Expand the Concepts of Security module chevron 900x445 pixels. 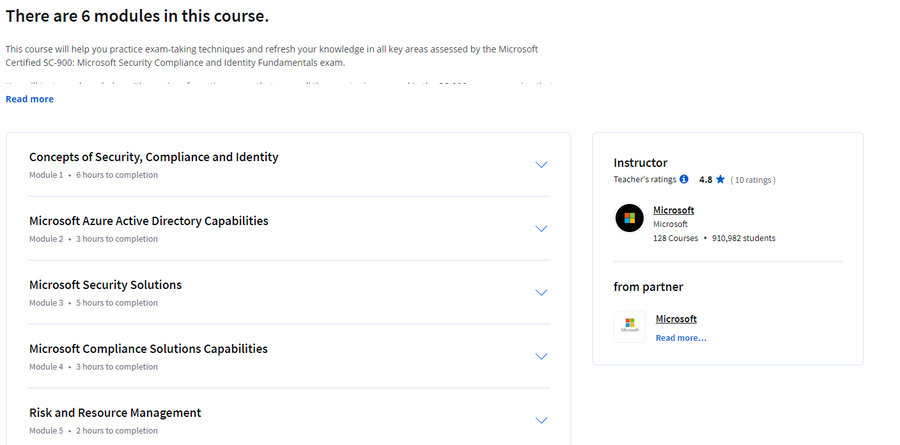click(x=541, y=165)
